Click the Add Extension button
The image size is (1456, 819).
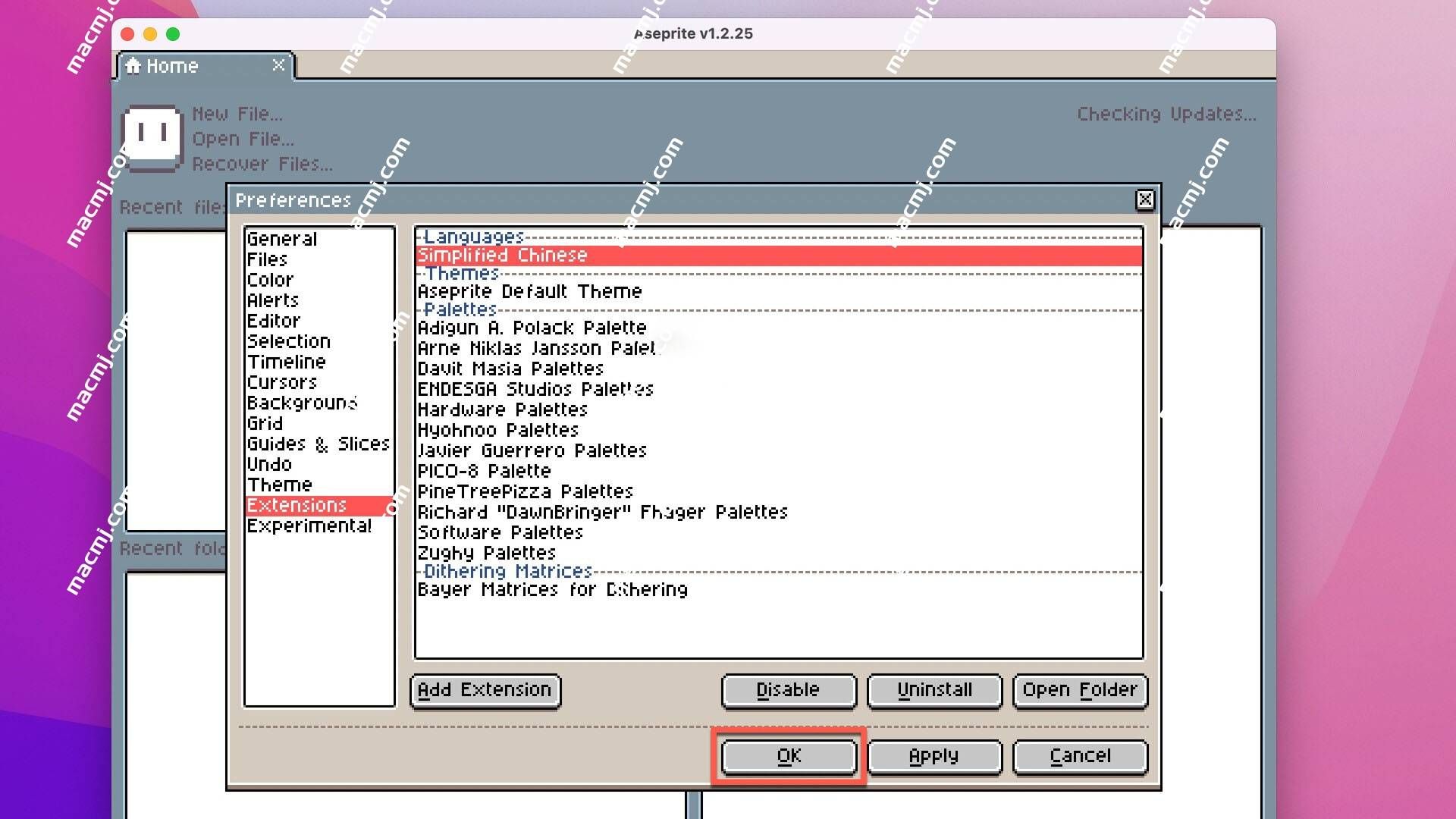(x=485, y=690)
